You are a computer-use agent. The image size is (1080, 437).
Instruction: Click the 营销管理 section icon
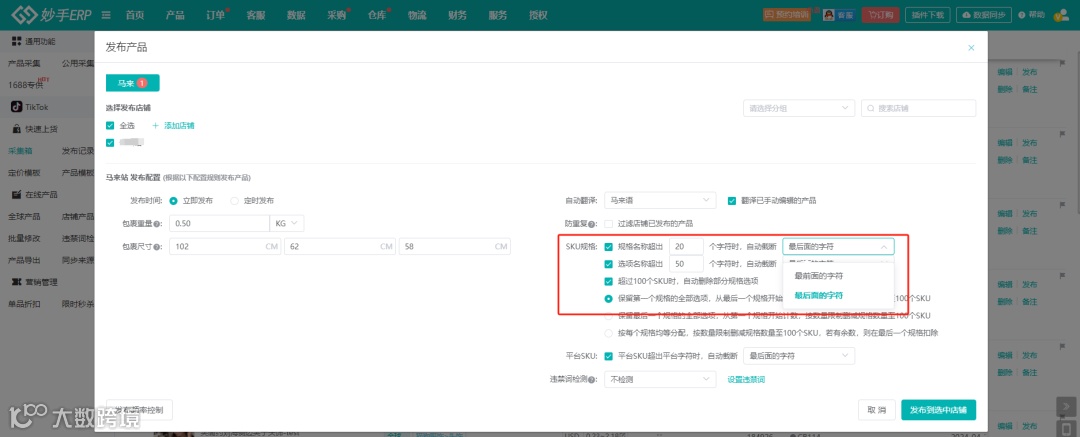click(17, 282)
